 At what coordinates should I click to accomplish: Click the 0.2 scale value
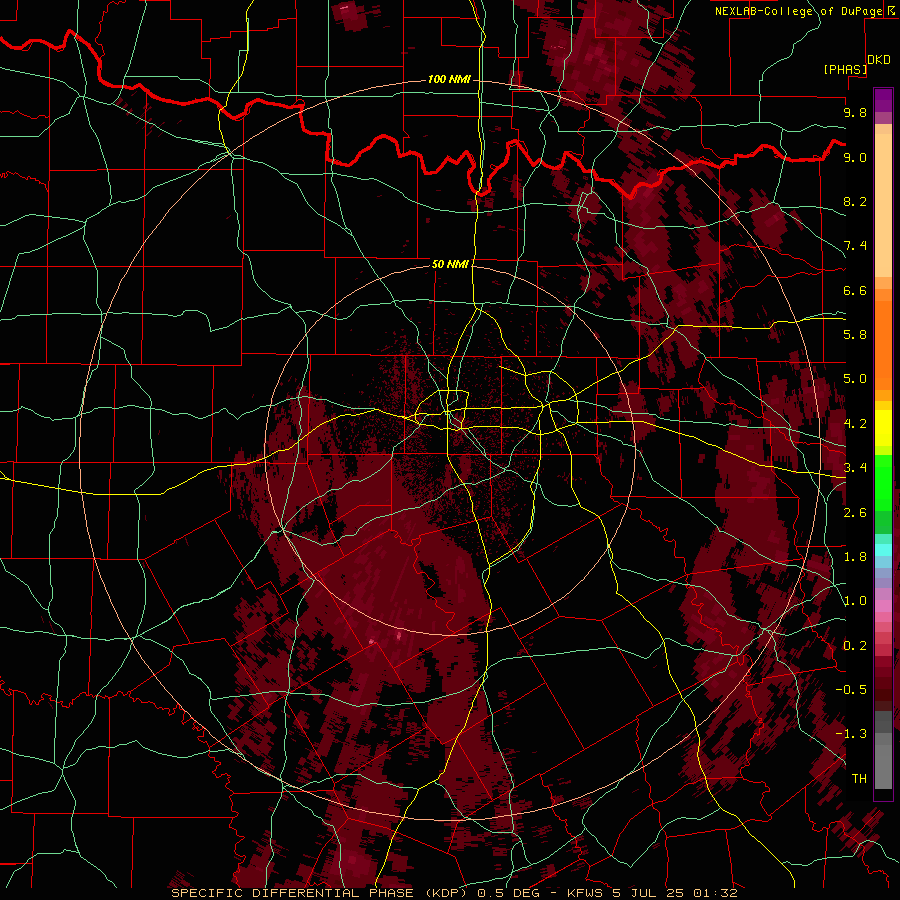[x=855, y=646]
